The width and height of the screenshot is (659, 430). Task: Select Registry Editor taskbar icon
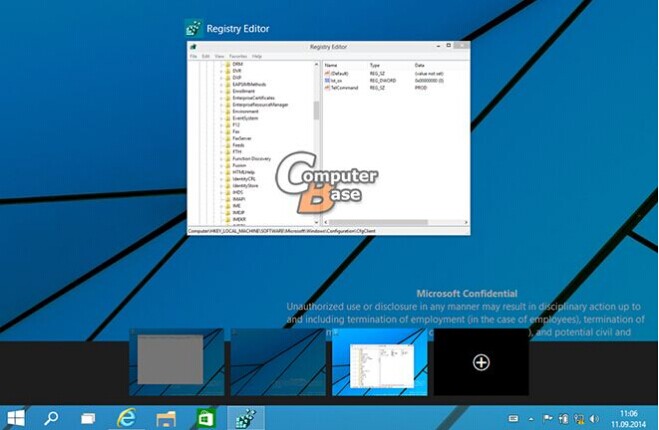(x=246, y=418)
